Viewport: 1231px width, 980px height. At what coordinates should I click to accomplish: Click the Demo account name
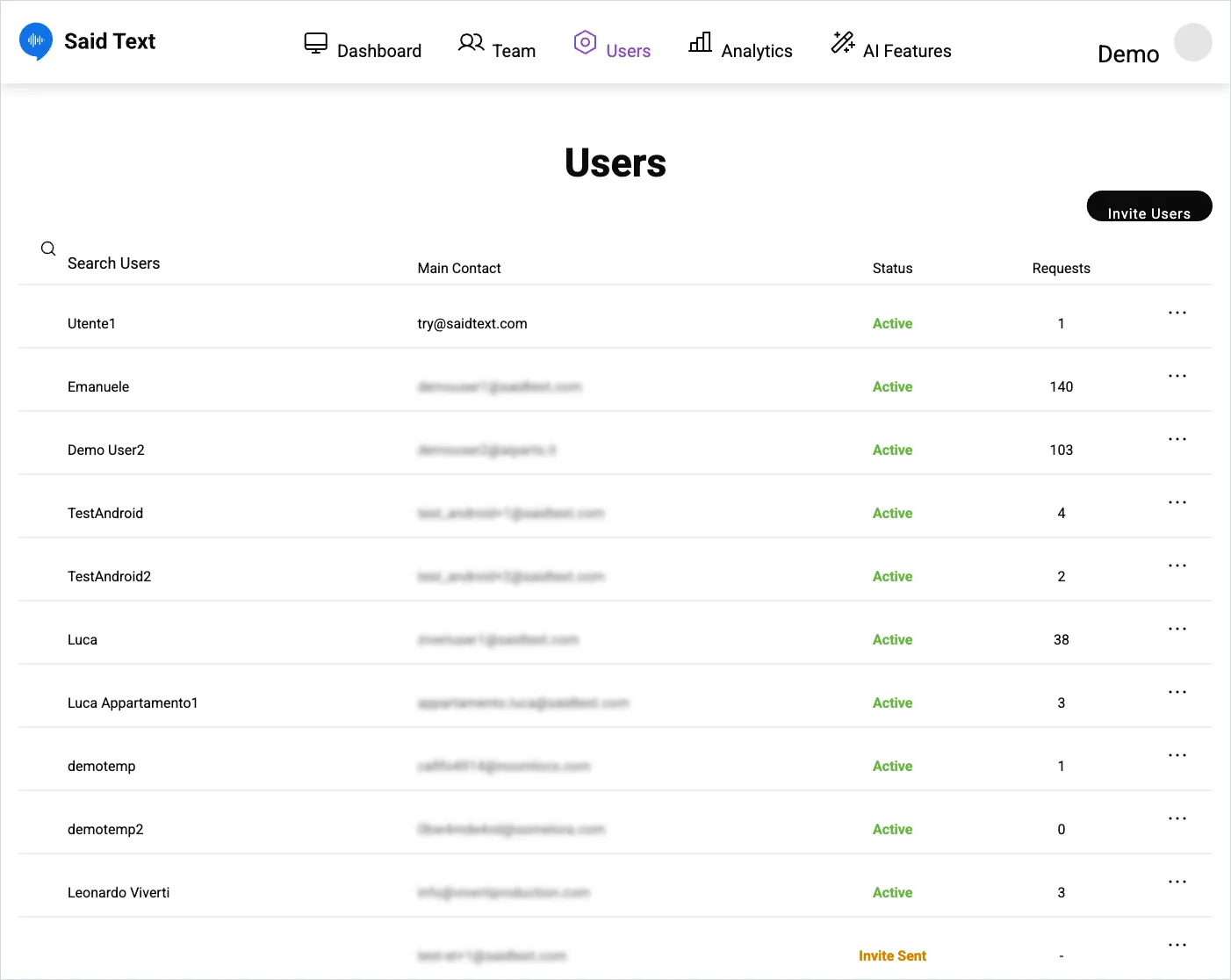(1128, 54)
